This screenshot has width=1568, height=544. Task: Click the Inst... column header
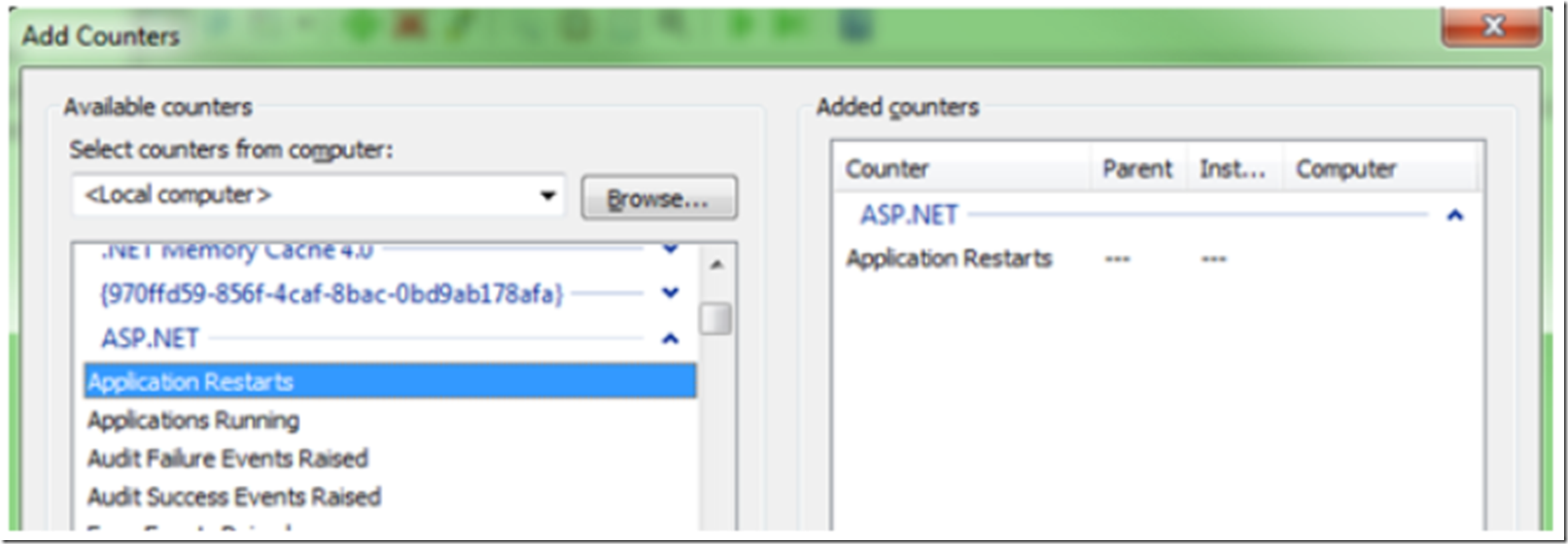[x=1235, y=168]
